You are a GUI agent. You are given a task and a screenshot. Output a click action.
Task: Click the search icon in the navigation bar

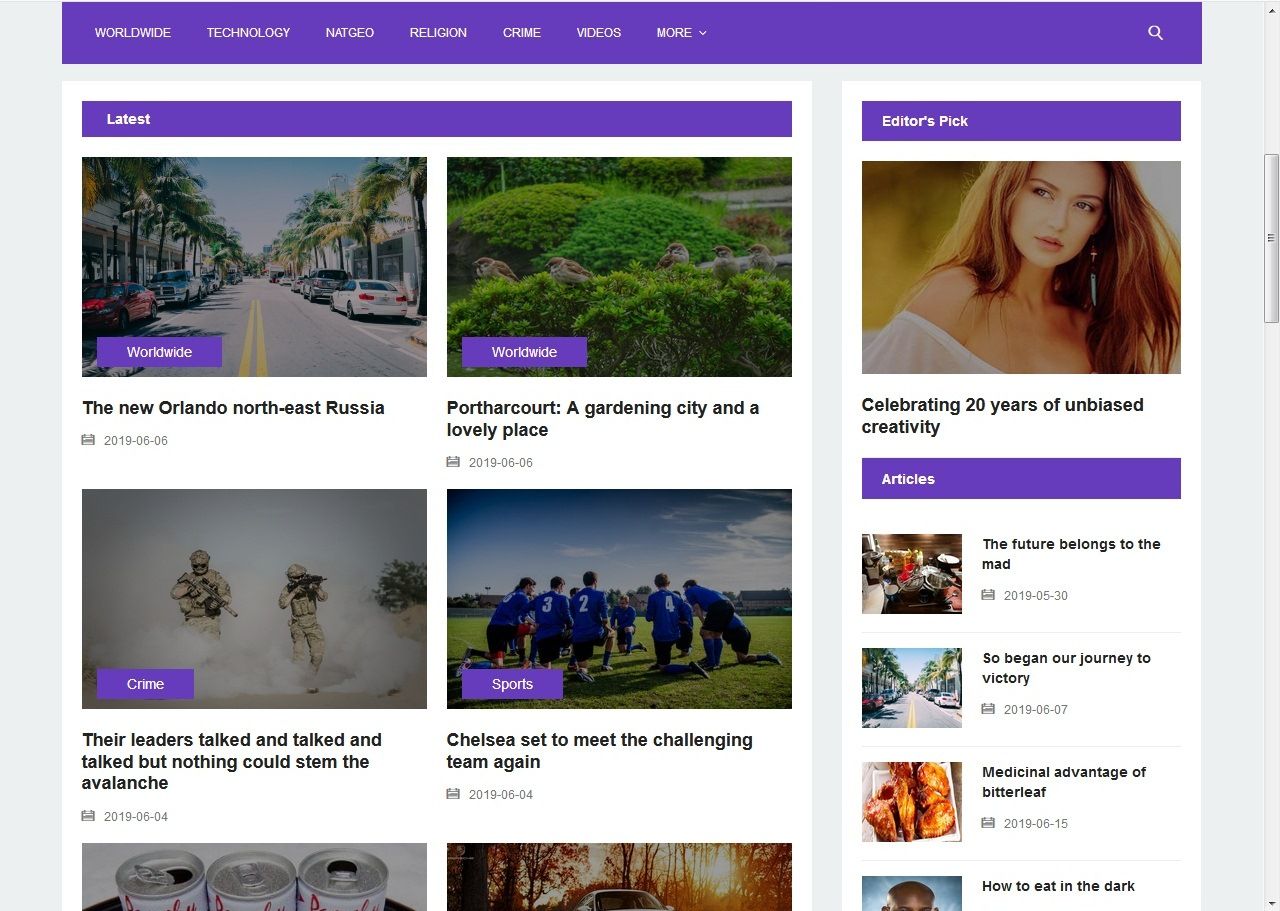pos(1155,32)
